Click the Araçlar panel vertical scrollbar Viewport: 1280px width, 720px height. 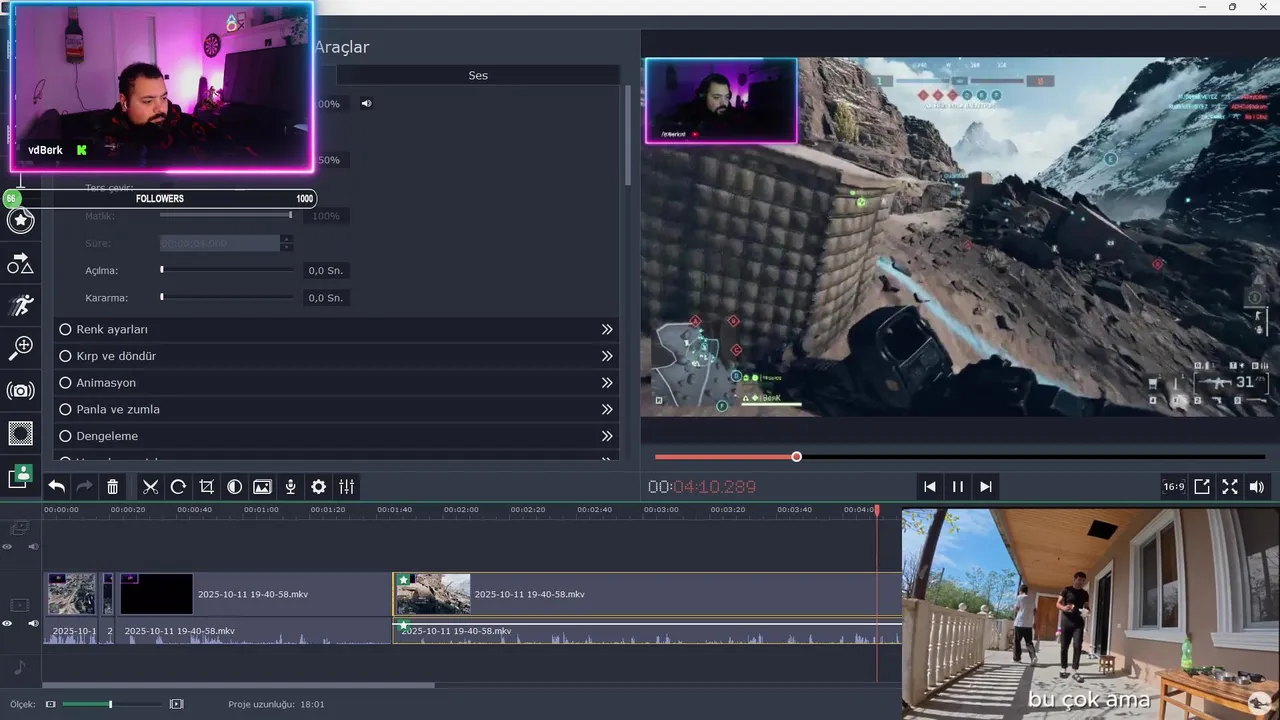(628, 135)
